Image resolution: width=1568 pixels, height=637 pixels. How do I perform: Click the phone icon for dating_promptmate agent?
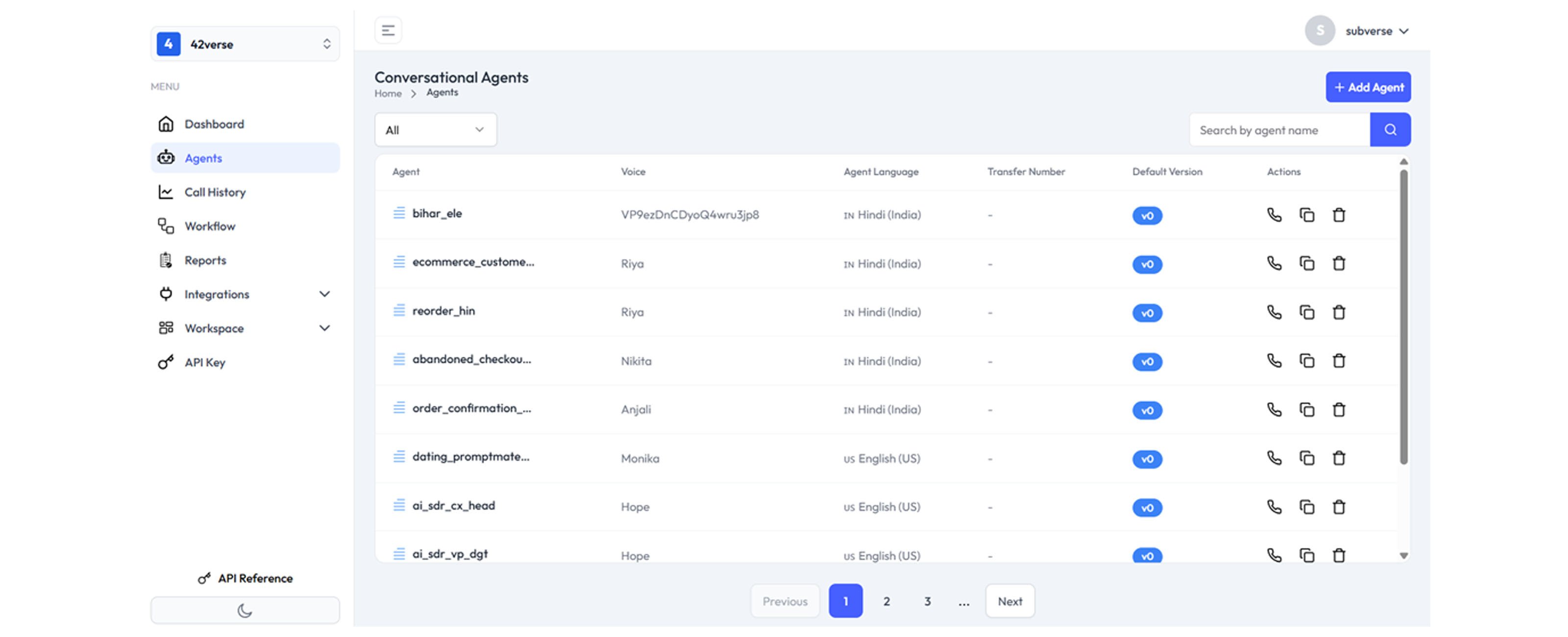tap(1274, 458)
